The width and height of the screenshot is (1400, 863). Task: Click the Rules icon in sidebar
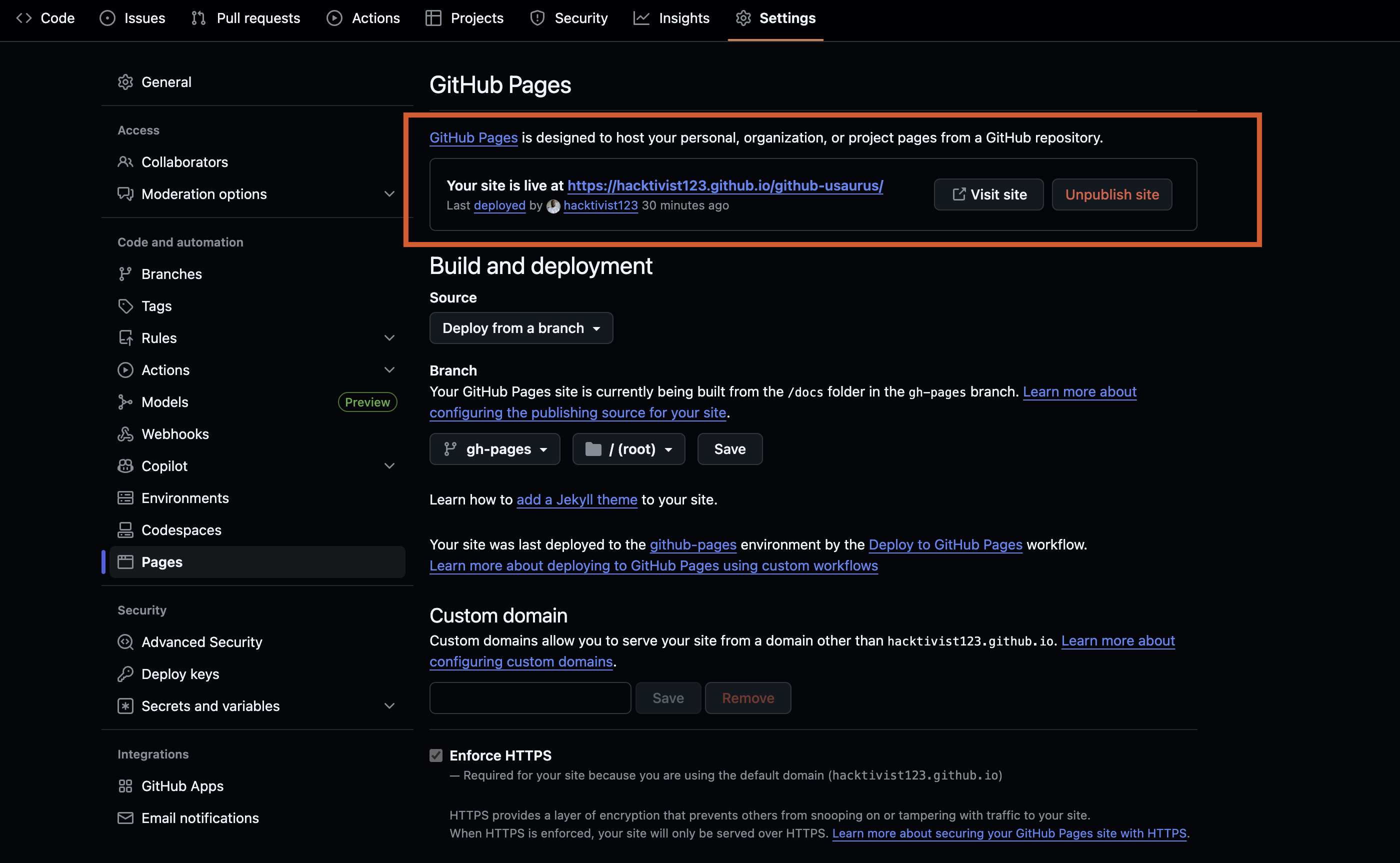[125, 338]
